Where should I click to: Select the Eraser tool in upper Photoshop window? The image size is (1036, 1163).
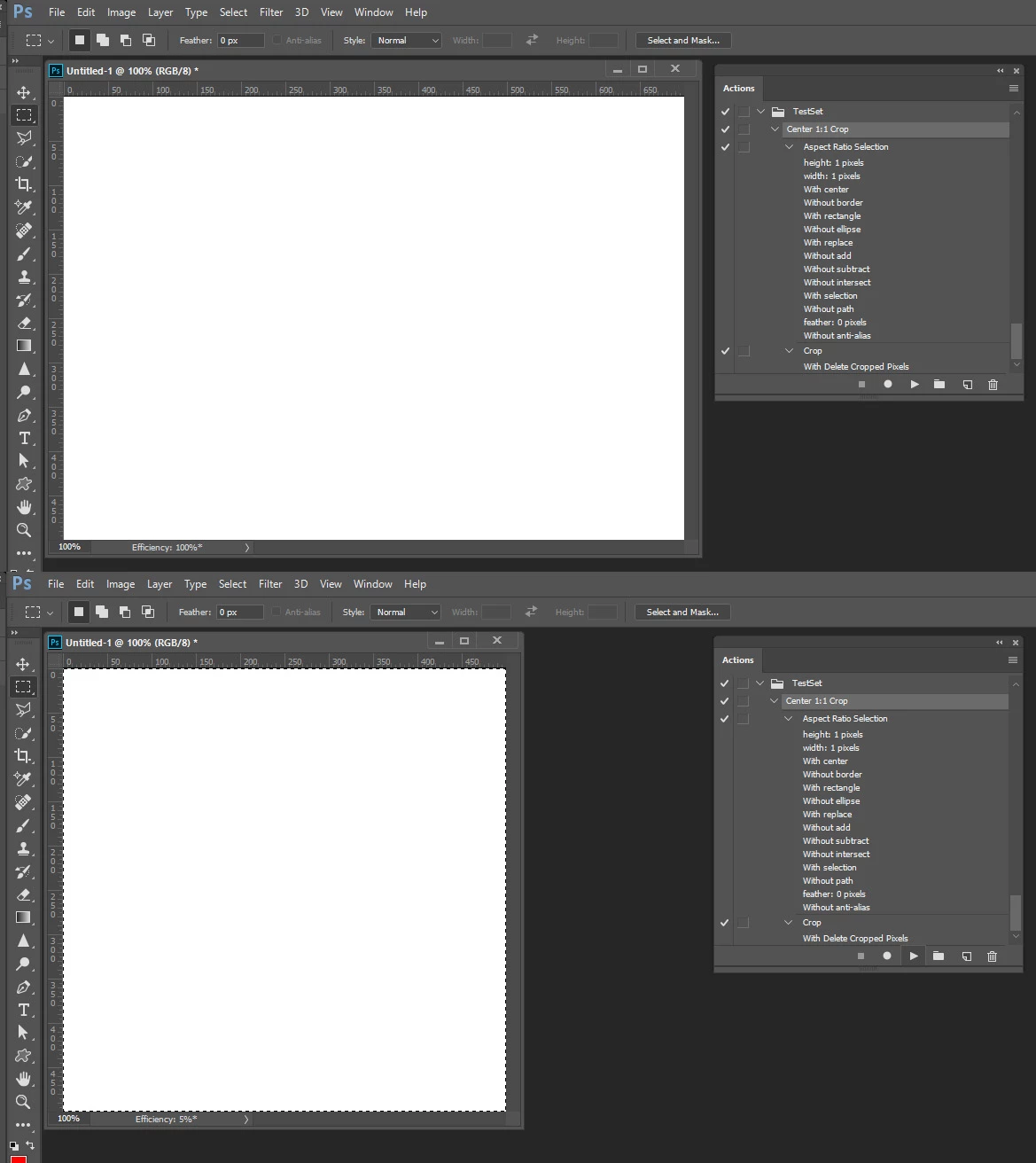tap(24, 323)
